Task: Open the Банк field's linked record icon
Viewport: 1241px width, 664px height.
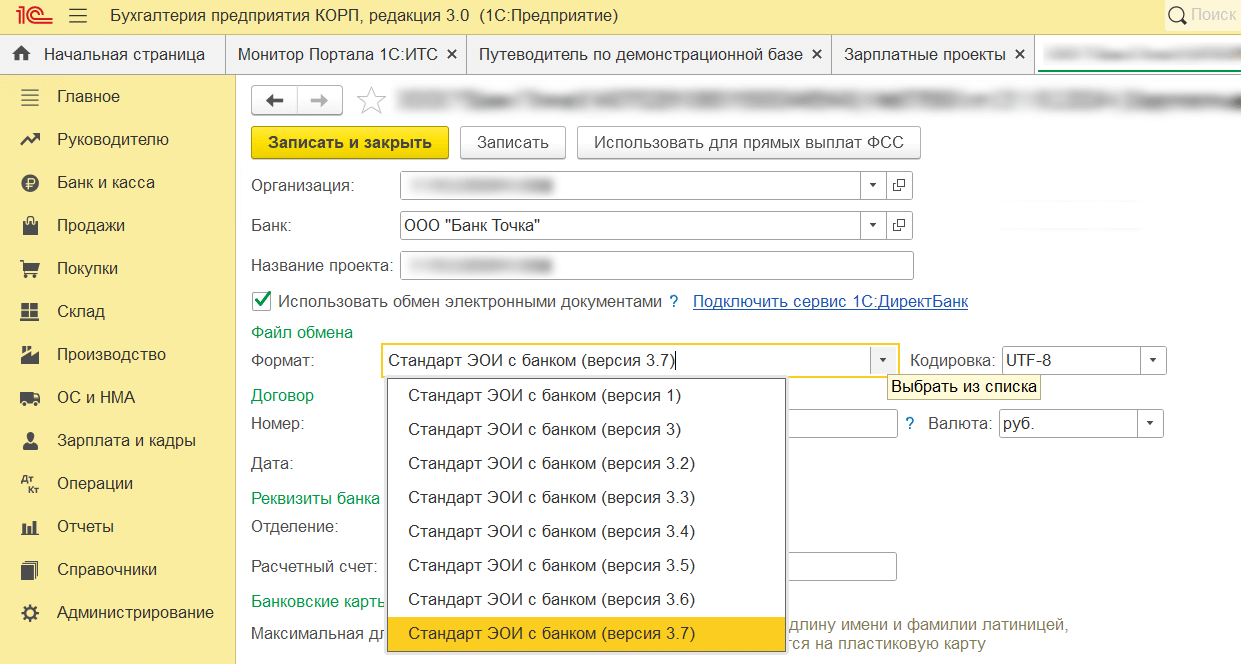Action: click(899, 226)
